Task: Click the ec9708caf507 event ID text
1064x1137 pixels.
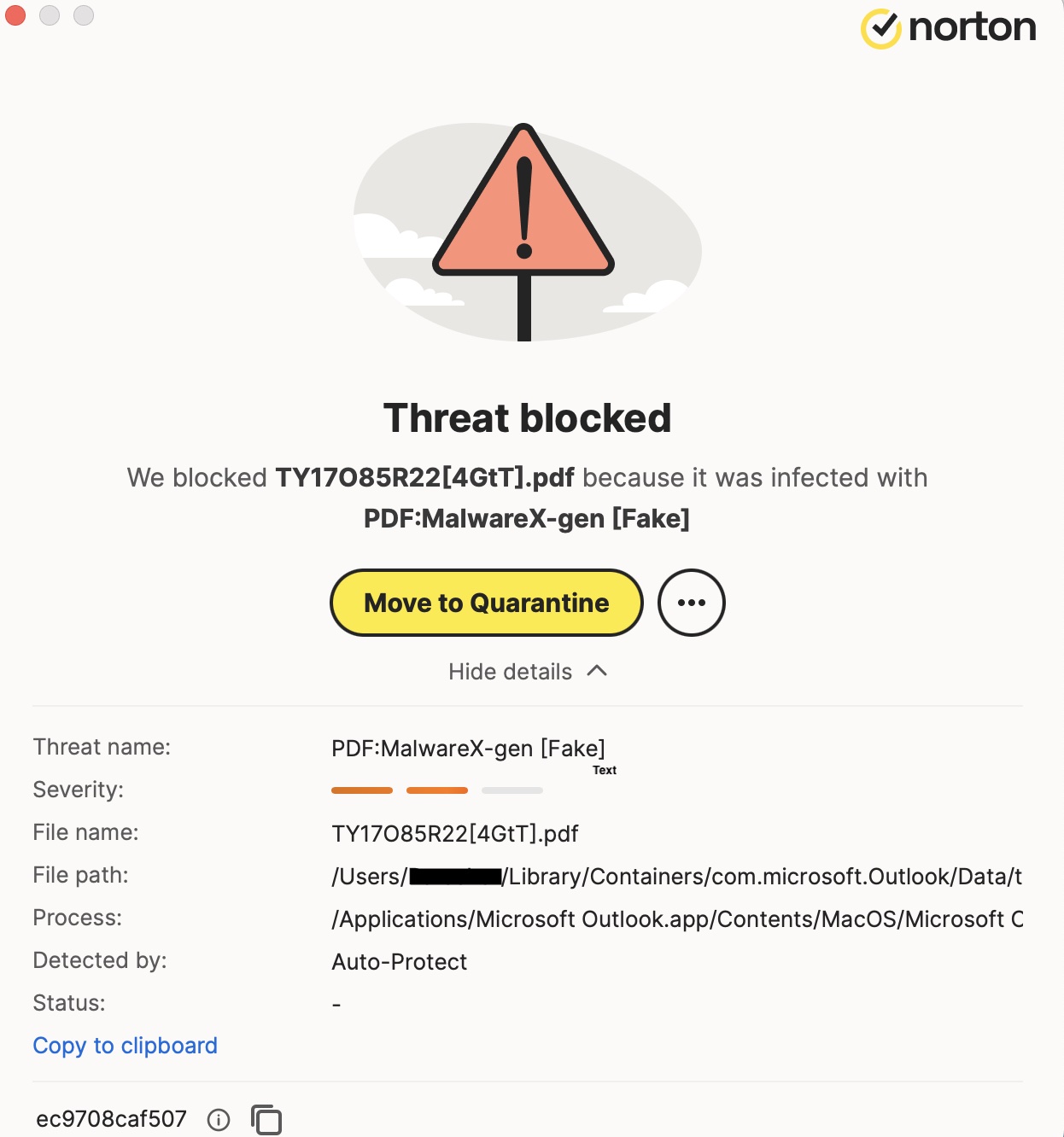Action: pos(111,1119)
